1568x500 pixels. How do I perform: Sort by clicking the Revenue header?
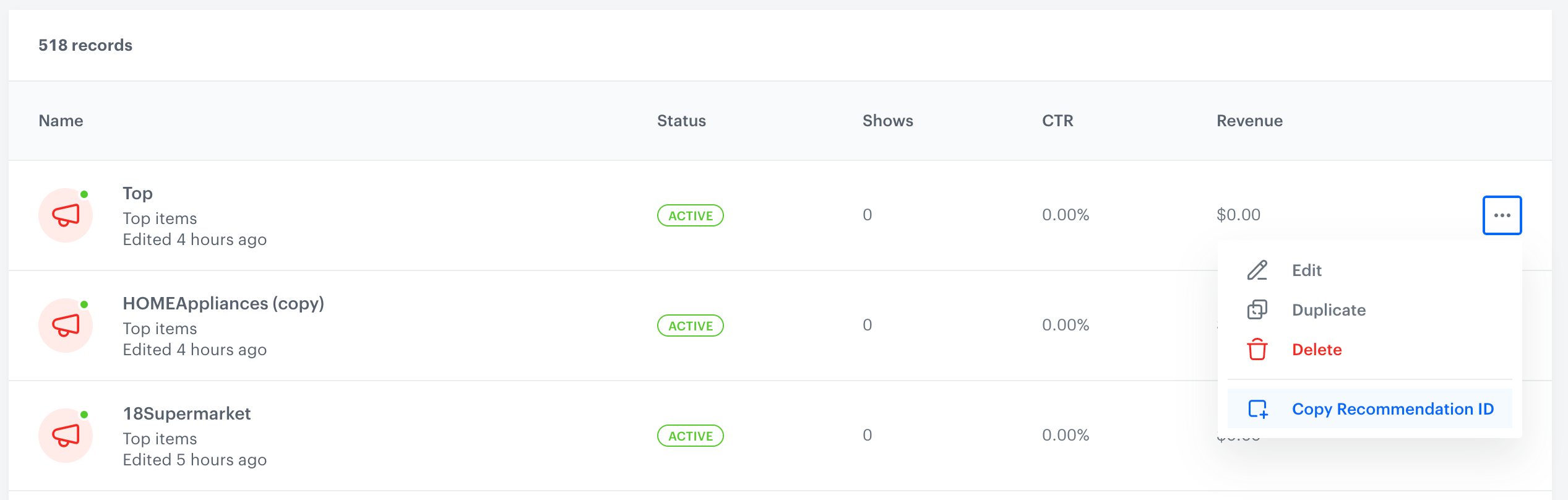click(x=1248, y=121)
